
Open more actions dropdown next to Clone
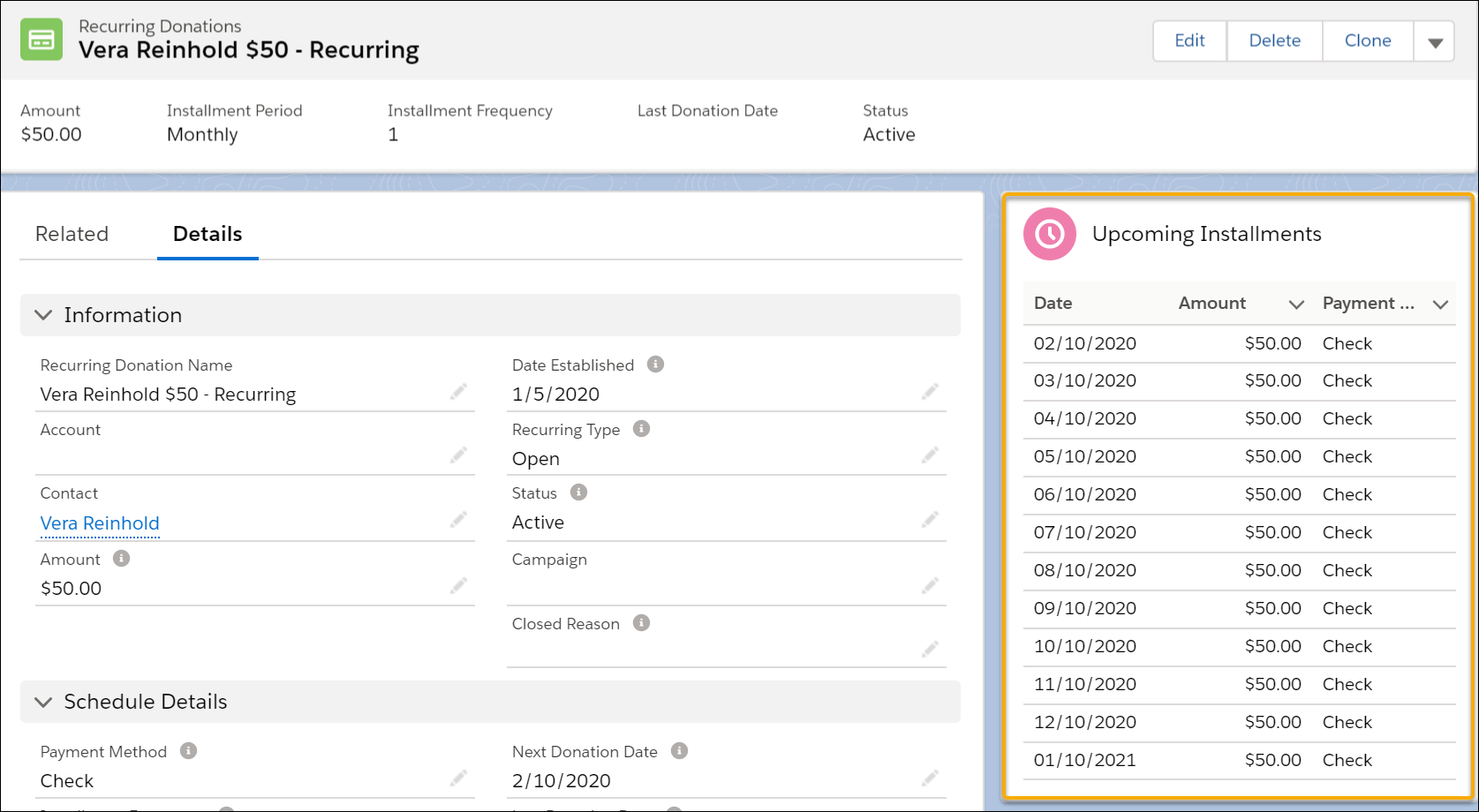tap(1435, 41)
